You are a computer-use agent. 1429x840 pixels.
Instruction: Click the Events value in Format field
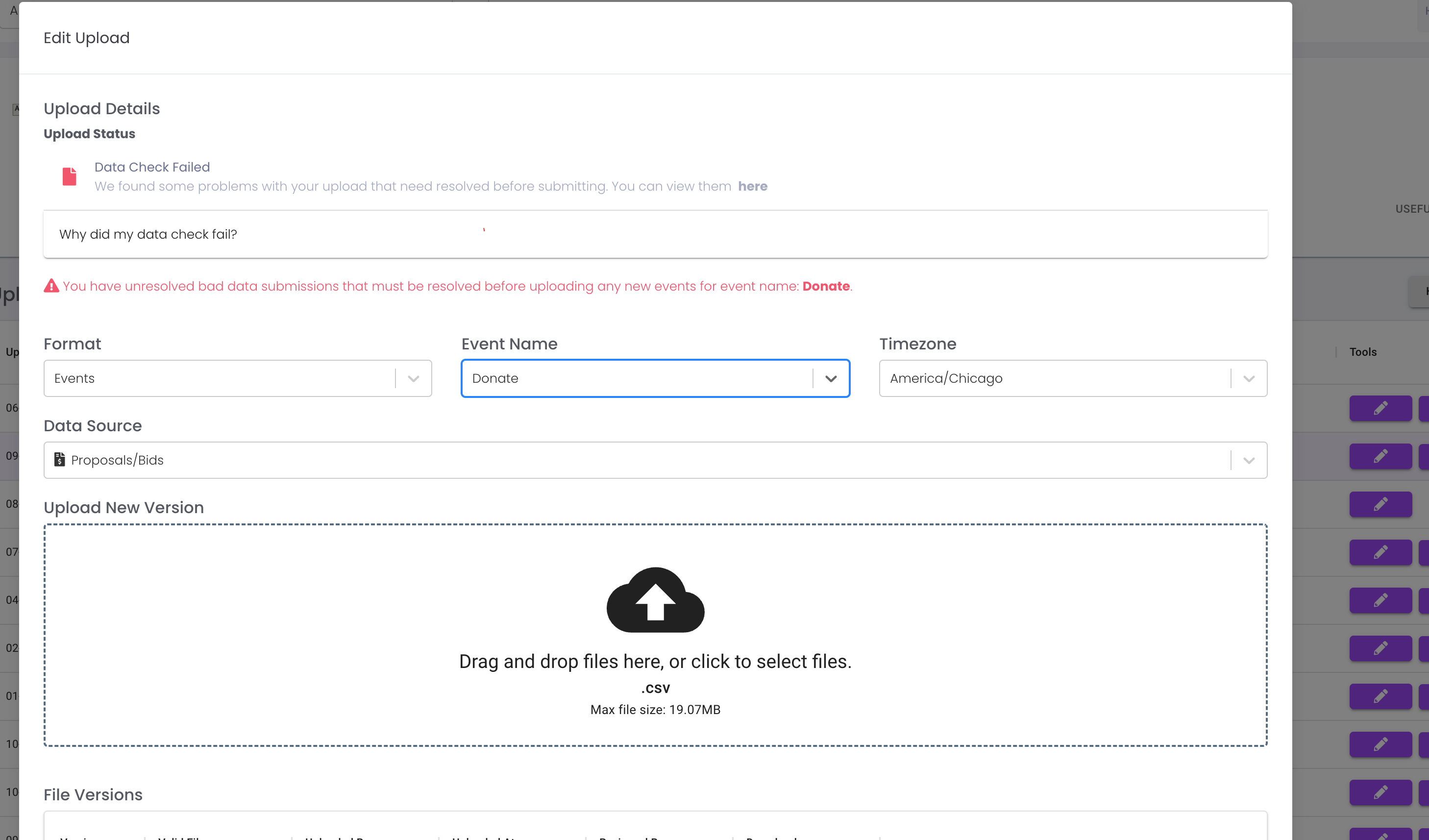point(74,378)
